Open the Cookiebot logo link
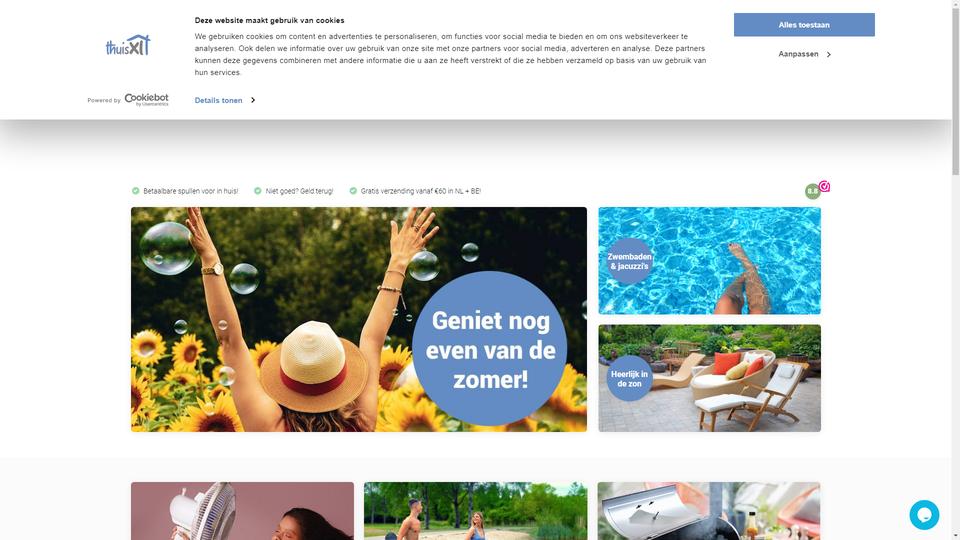This screenshot has width=960, height=540. [x=146, y=100]
